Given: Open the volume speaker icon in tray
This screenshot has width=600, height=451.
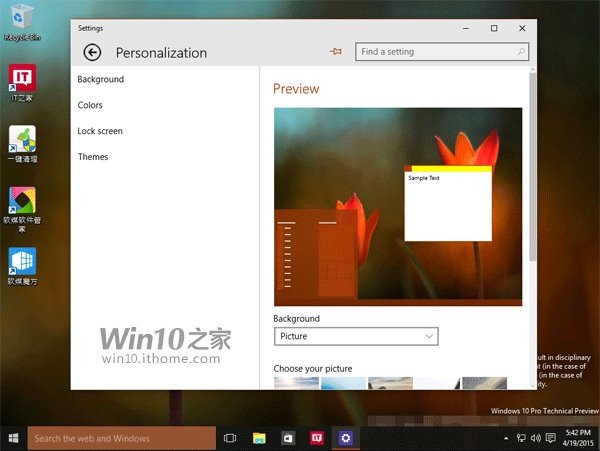Looking at the screenshot, I should click(535, 438).
